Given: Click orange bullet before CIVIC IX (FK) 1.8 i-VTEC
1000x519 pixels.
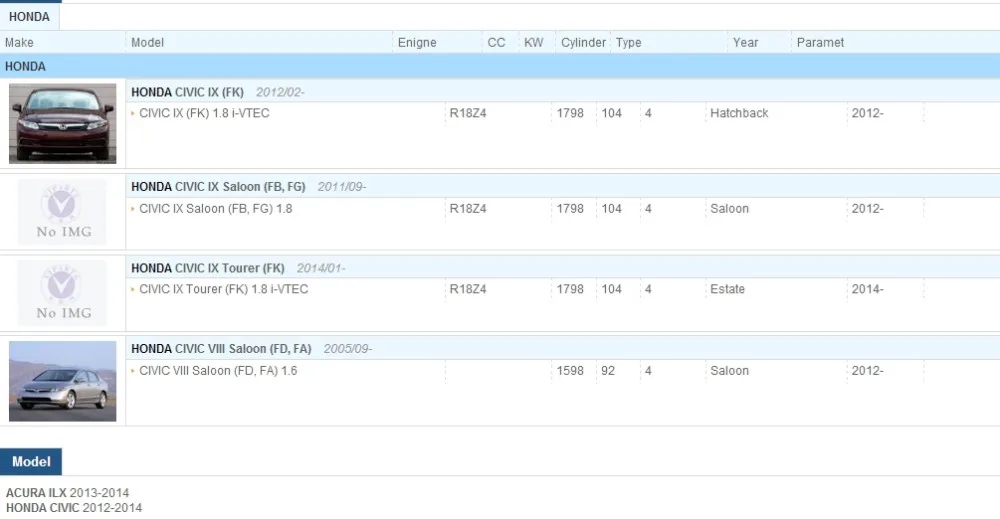Looking at the screenshot, I should pyautogui.click(x=133, y=113).
